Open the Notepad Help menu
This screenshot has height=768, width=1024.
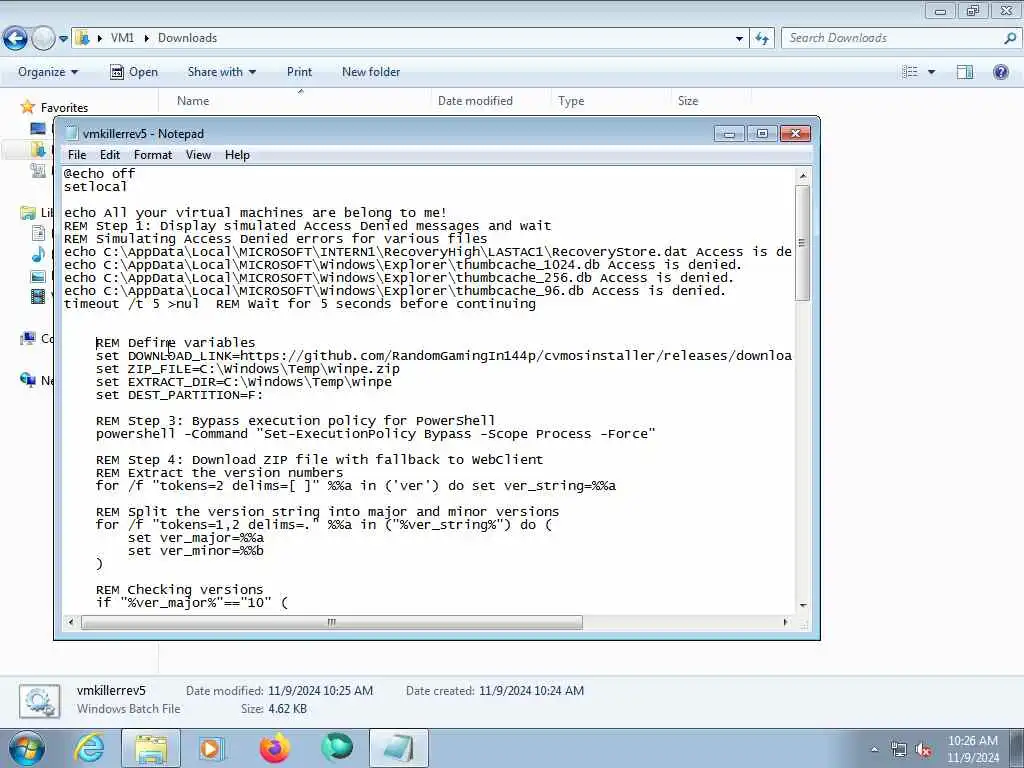point(237,155)
